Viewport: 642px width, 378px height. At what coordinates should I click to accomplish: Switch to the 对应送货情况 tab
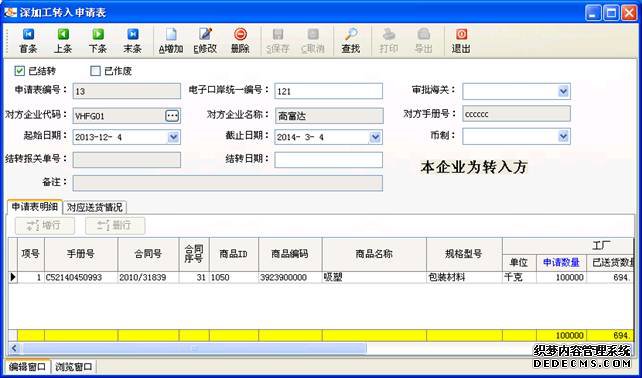point(95,207)
